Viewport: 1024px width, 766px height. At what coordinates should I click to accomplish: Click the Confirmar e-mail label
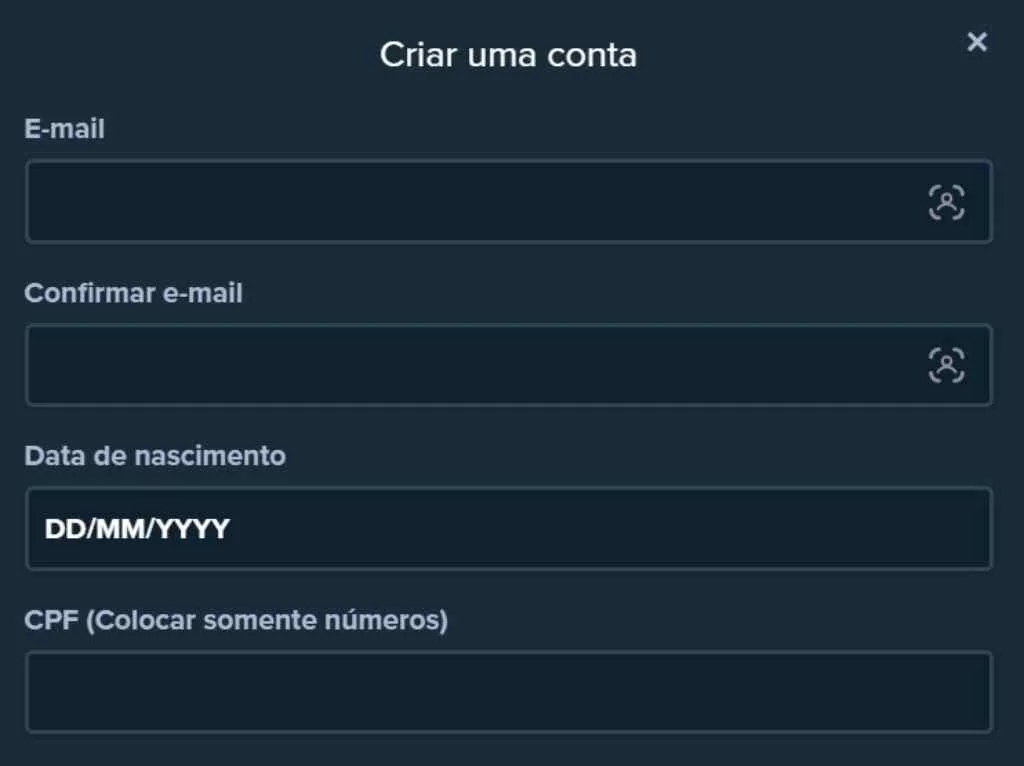click(133, 293)
